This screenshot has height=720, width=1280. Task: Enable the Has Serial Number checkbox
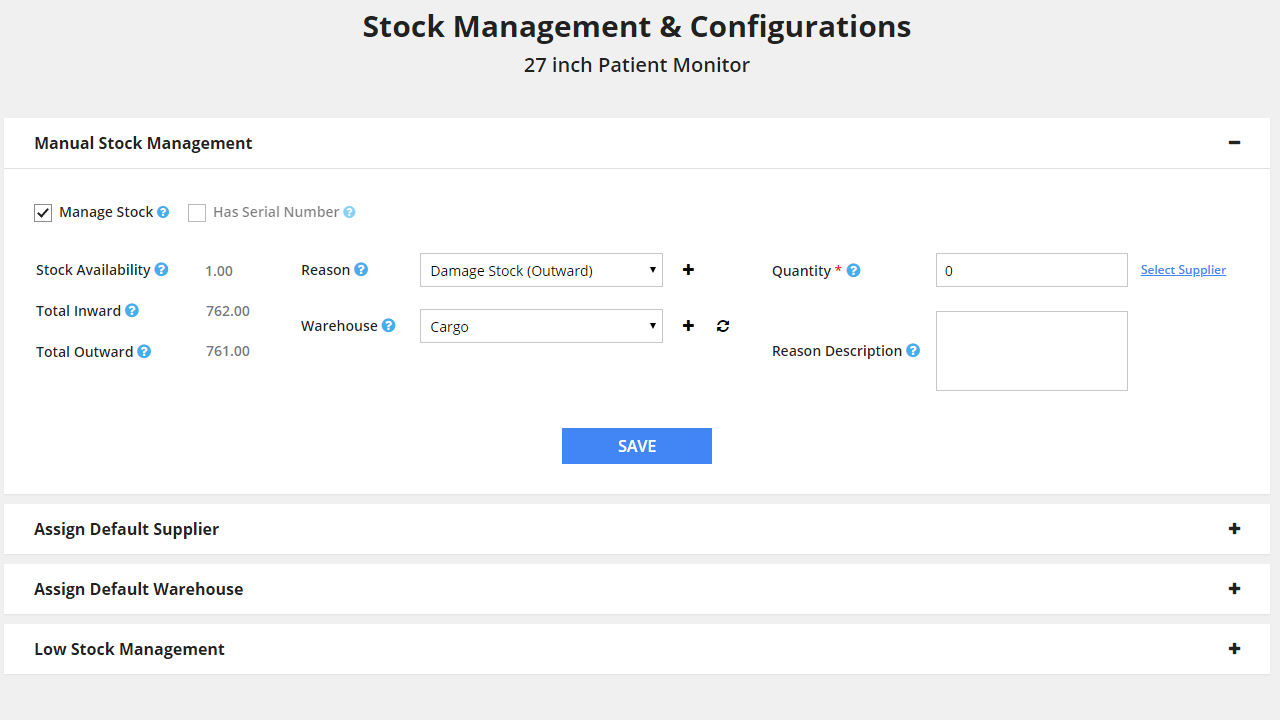click(197, 213)
